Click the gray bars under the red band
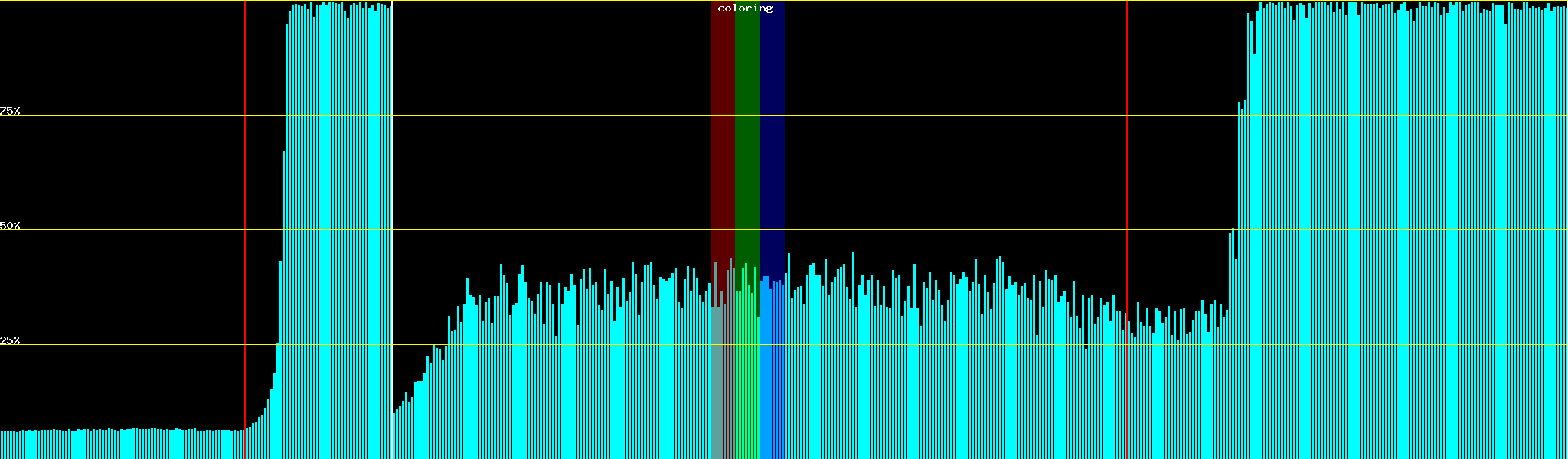1568x459 pixels. [x=722, y=382]
